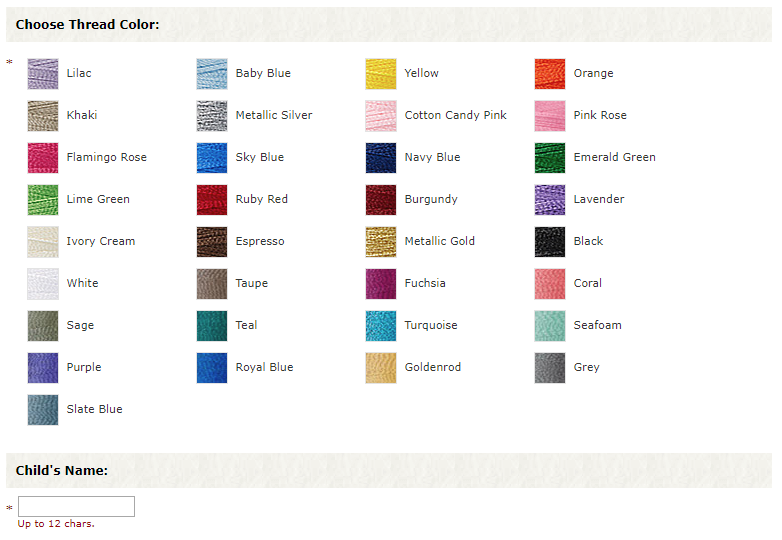Click the Cotton Candy Pink label
Viewport: 782px width, 540px height.
pyautogui.click(x=455, y=115)
